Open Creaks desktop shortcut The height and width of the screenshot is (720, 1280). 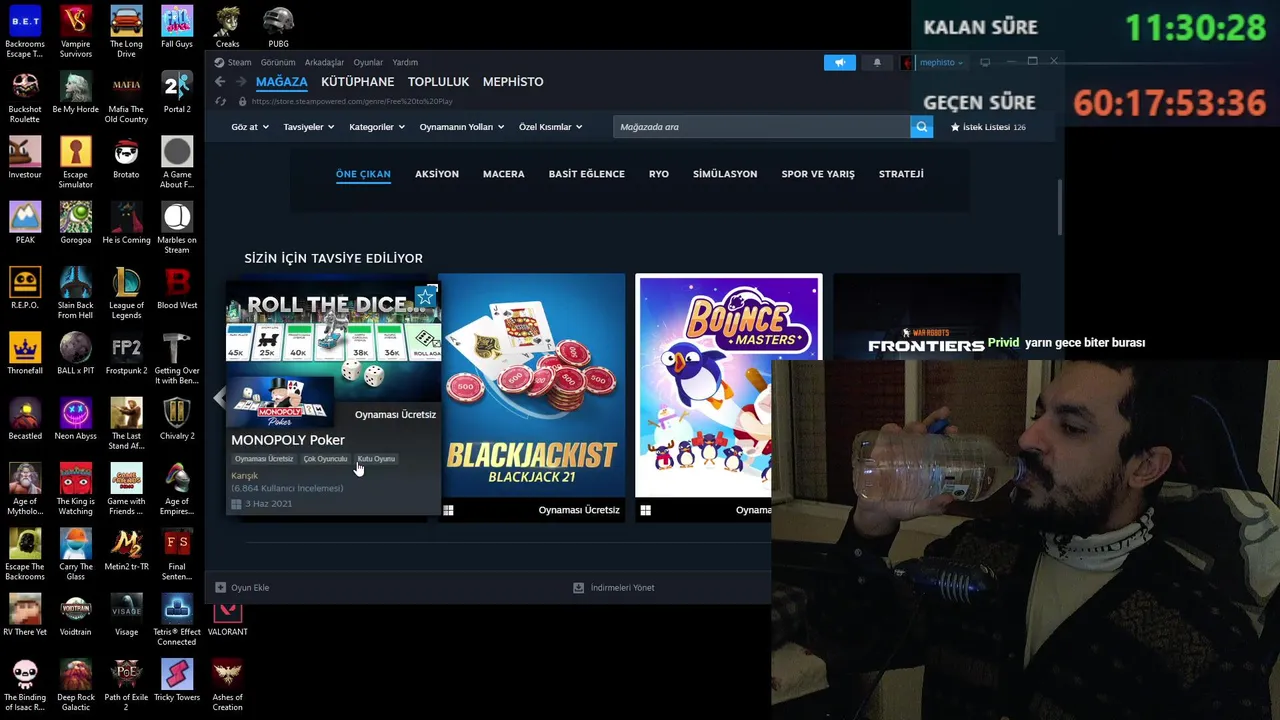pos(228,27)
